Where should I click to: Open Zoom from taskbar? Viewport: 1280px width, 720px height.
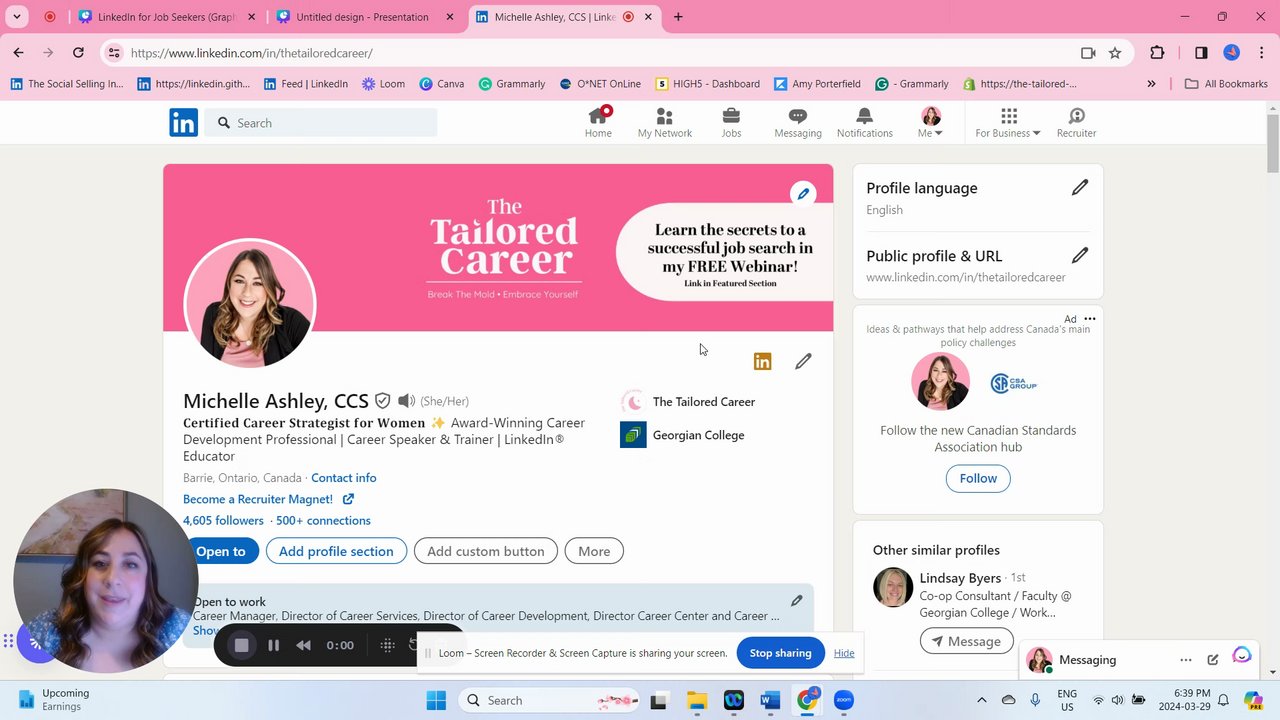844,701
